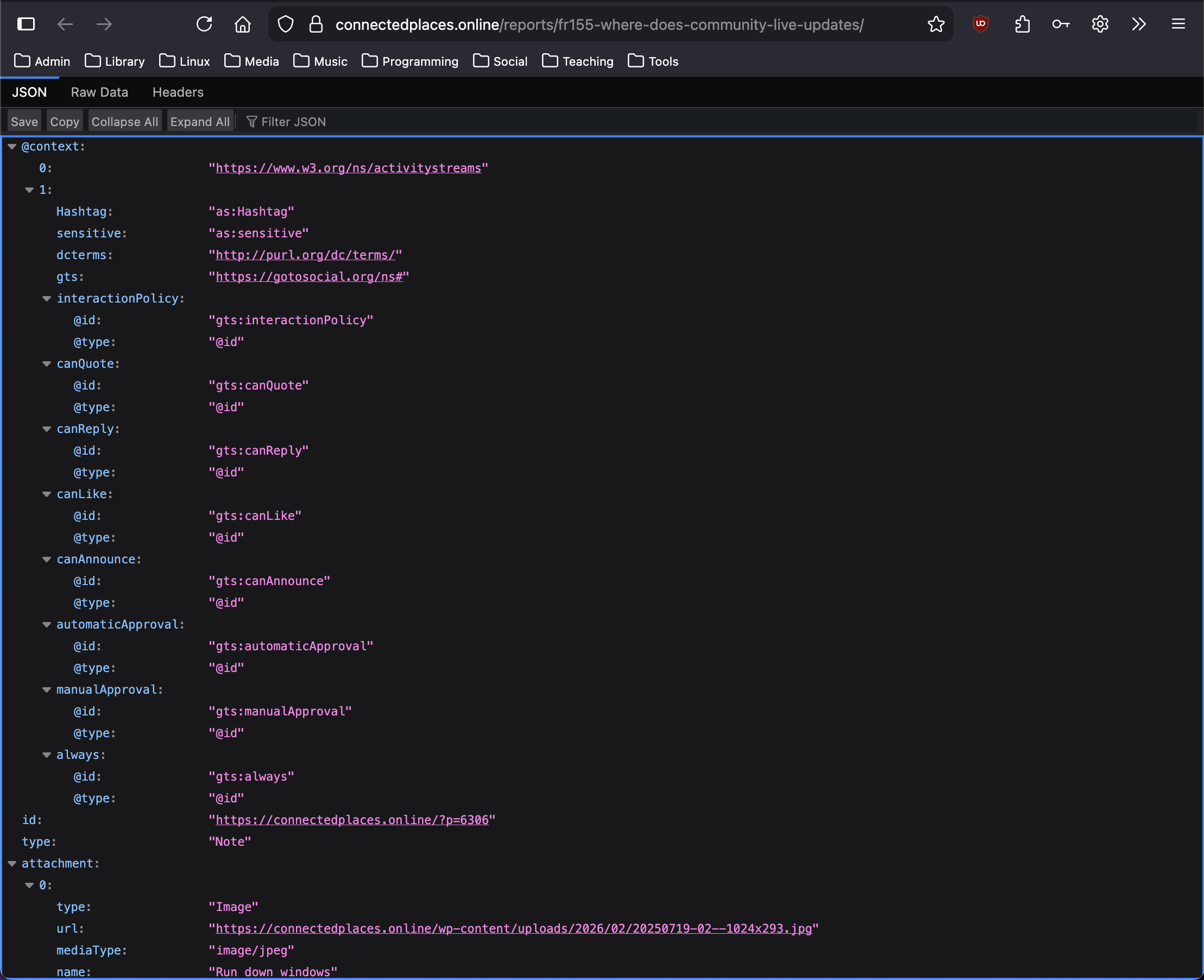Open the Programming bookmarks folder

click(x=409, y=61)
